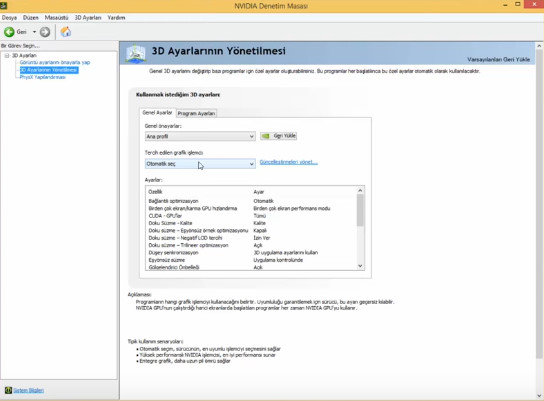Open the Dosya menu
This screenshot has width=544, height=401.
pos(9,17)
